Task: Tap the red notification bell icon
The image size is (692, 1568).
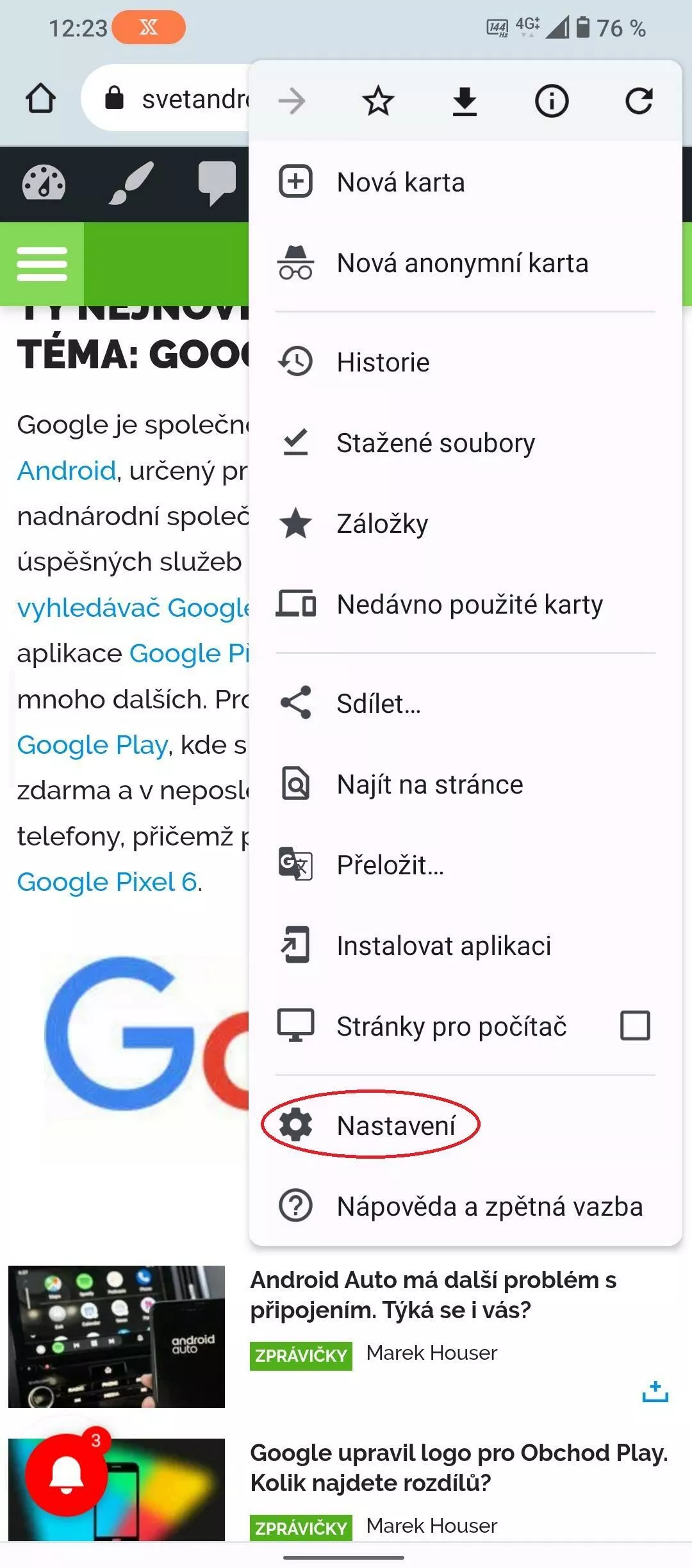Action: click(67, 1474)
